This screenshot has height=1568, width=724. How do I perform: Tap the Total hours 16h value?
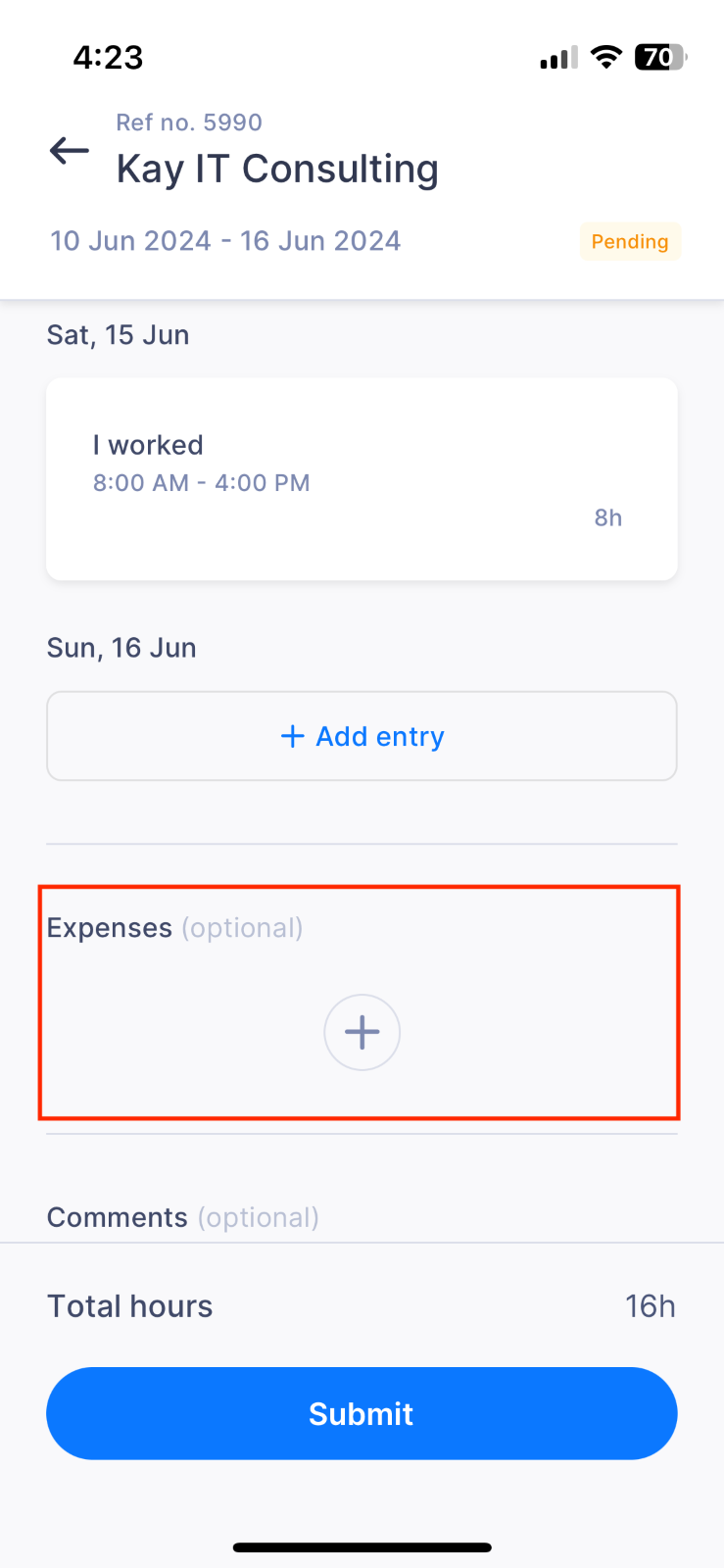pos(651,1306)
